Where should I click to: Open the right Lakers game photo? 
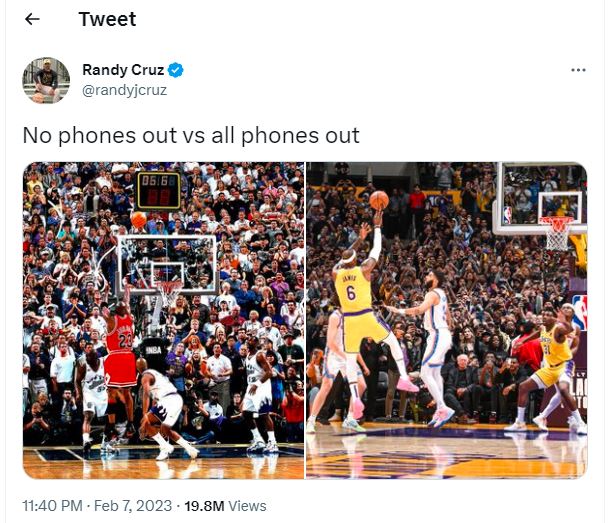pyautogui.click(x=446, y=320)
